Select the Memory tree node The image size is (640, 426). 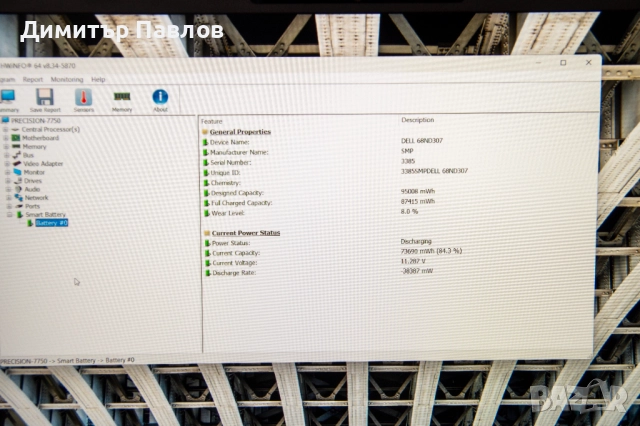pos(34,146)
